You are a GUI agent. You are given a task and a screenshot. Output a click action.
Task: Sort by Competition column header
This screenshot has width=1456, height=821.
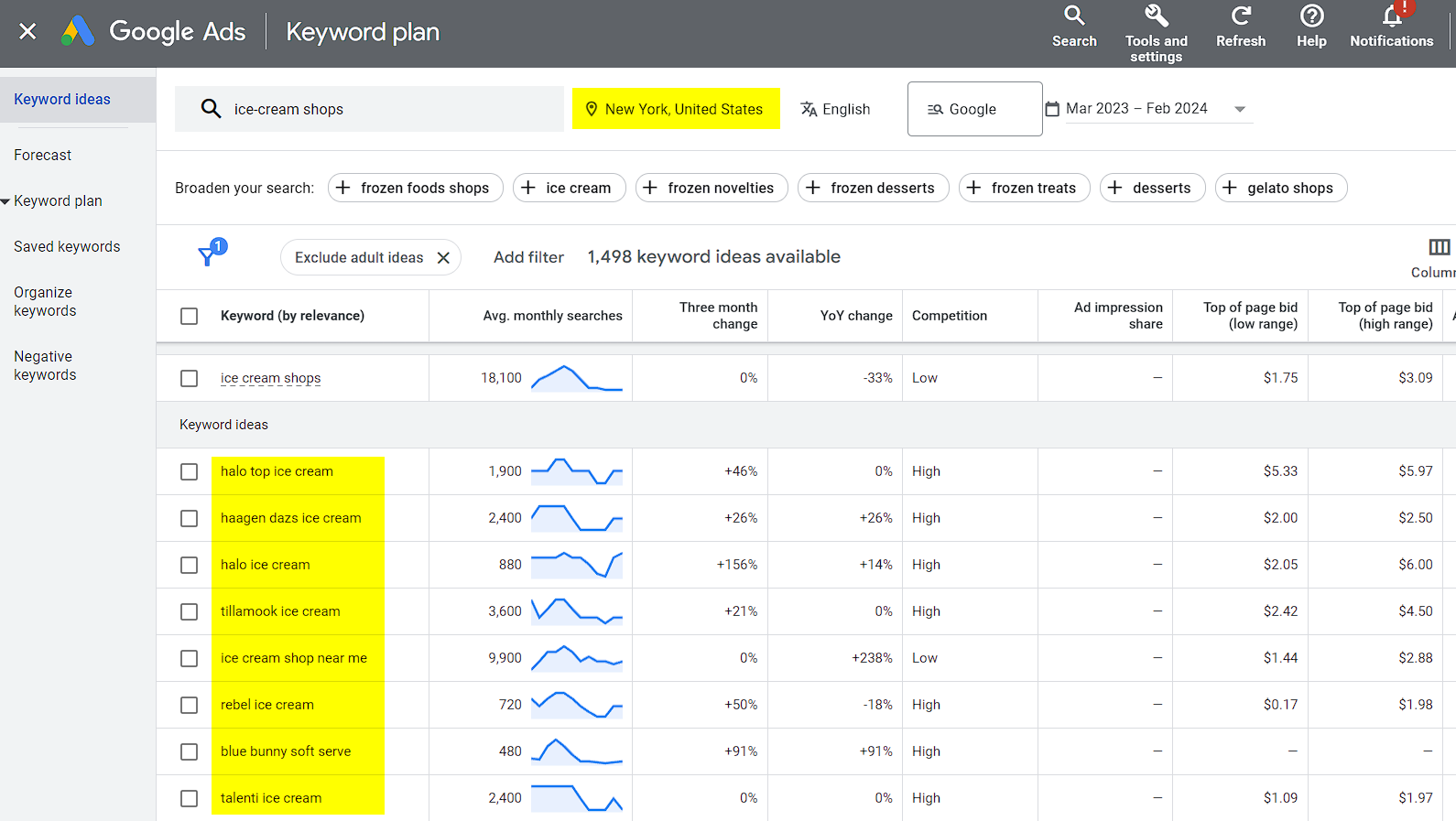[x=950, y=316]
